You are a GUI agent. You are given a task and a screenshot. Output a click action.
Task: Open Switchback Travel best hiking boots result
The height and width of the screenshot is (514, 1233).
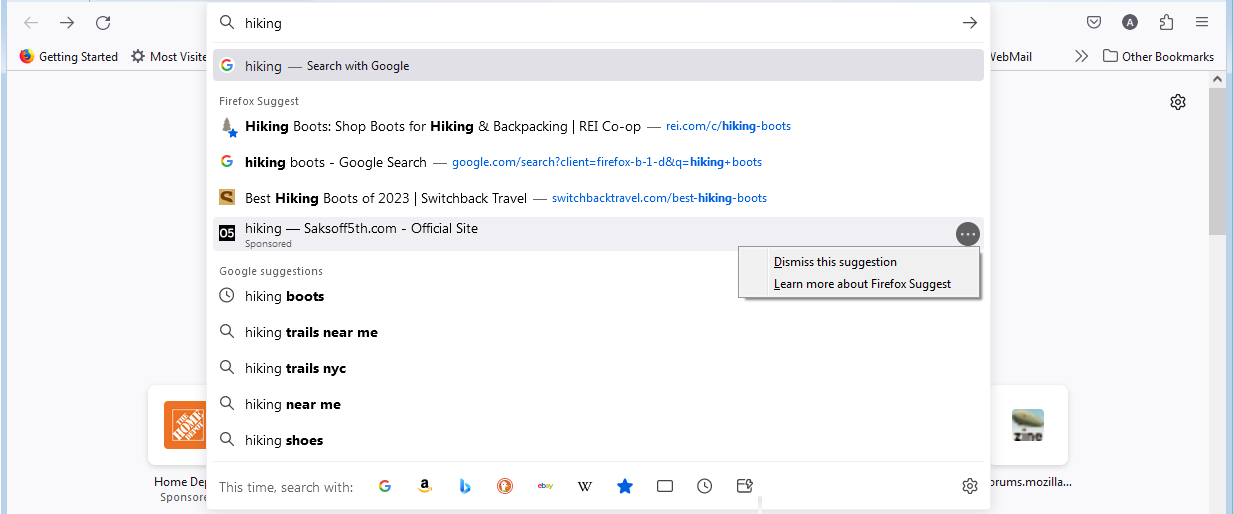[598, 198]
